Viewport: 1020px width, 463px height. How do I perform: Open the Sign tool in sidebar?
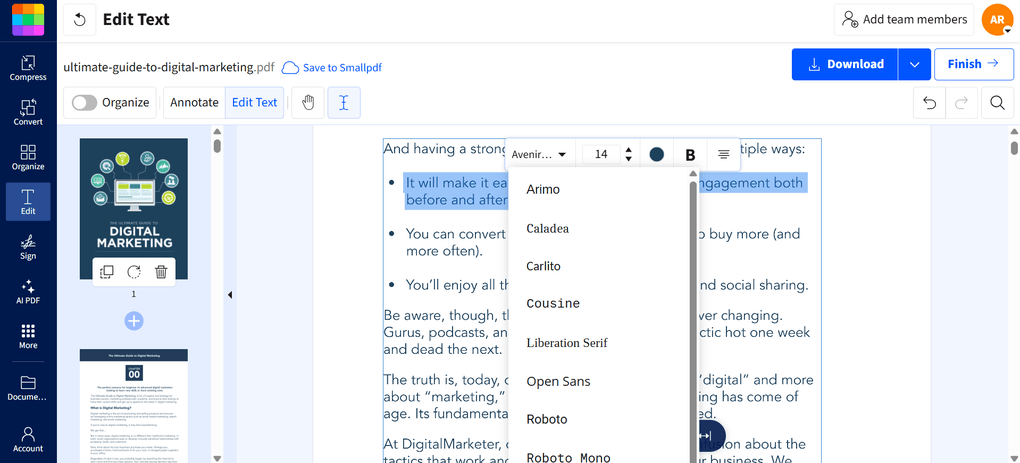pyautogui.click(x=28, y=247)
